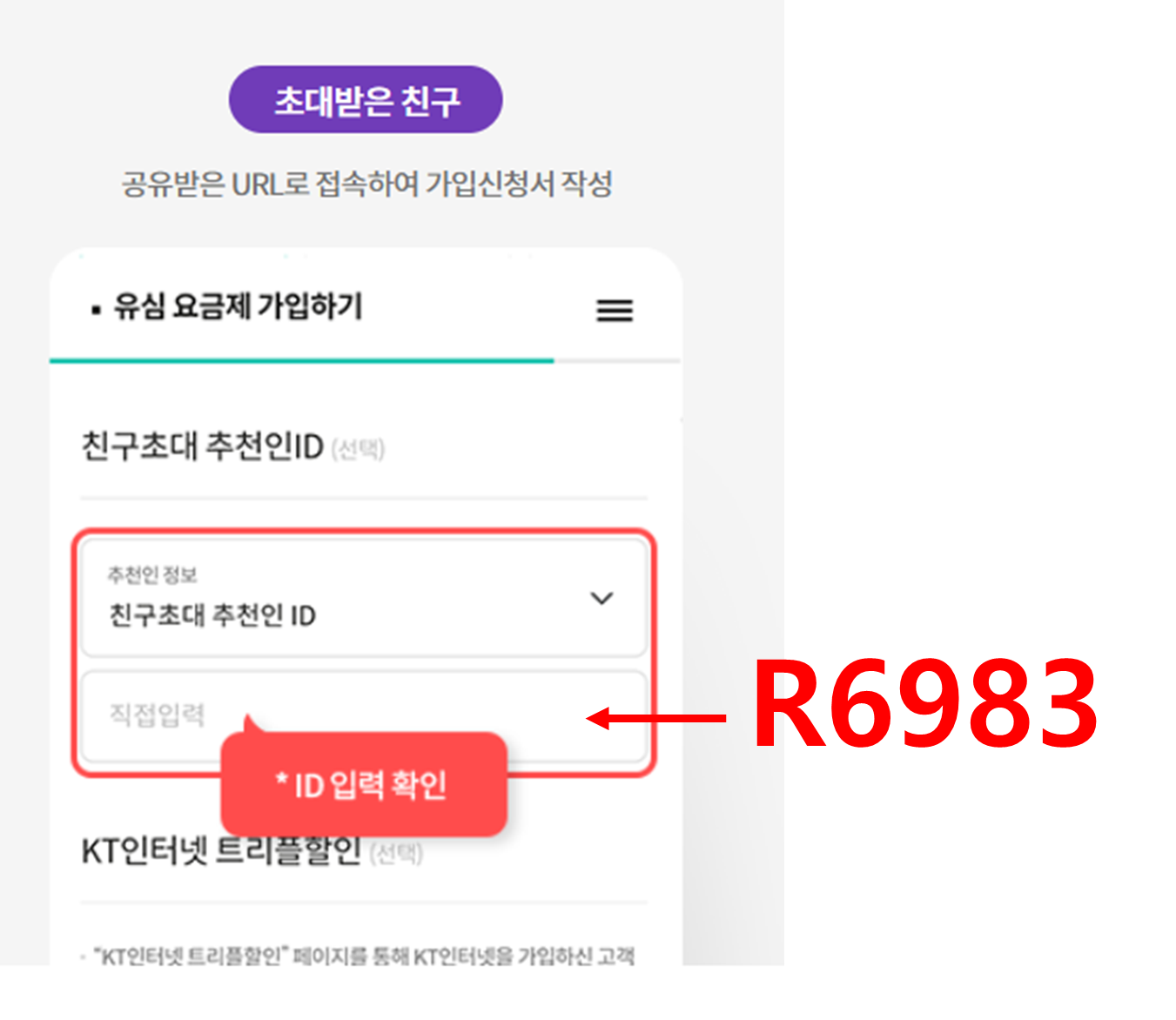Screen dimensions: 1176x1020
Task: Click the 친구초대 추천인ID section heading
Action: [202, 446]
